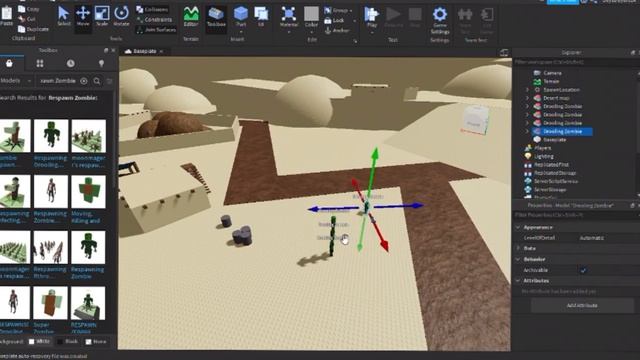Select the None background option
640x360 pixels.
tap(96, 342)
